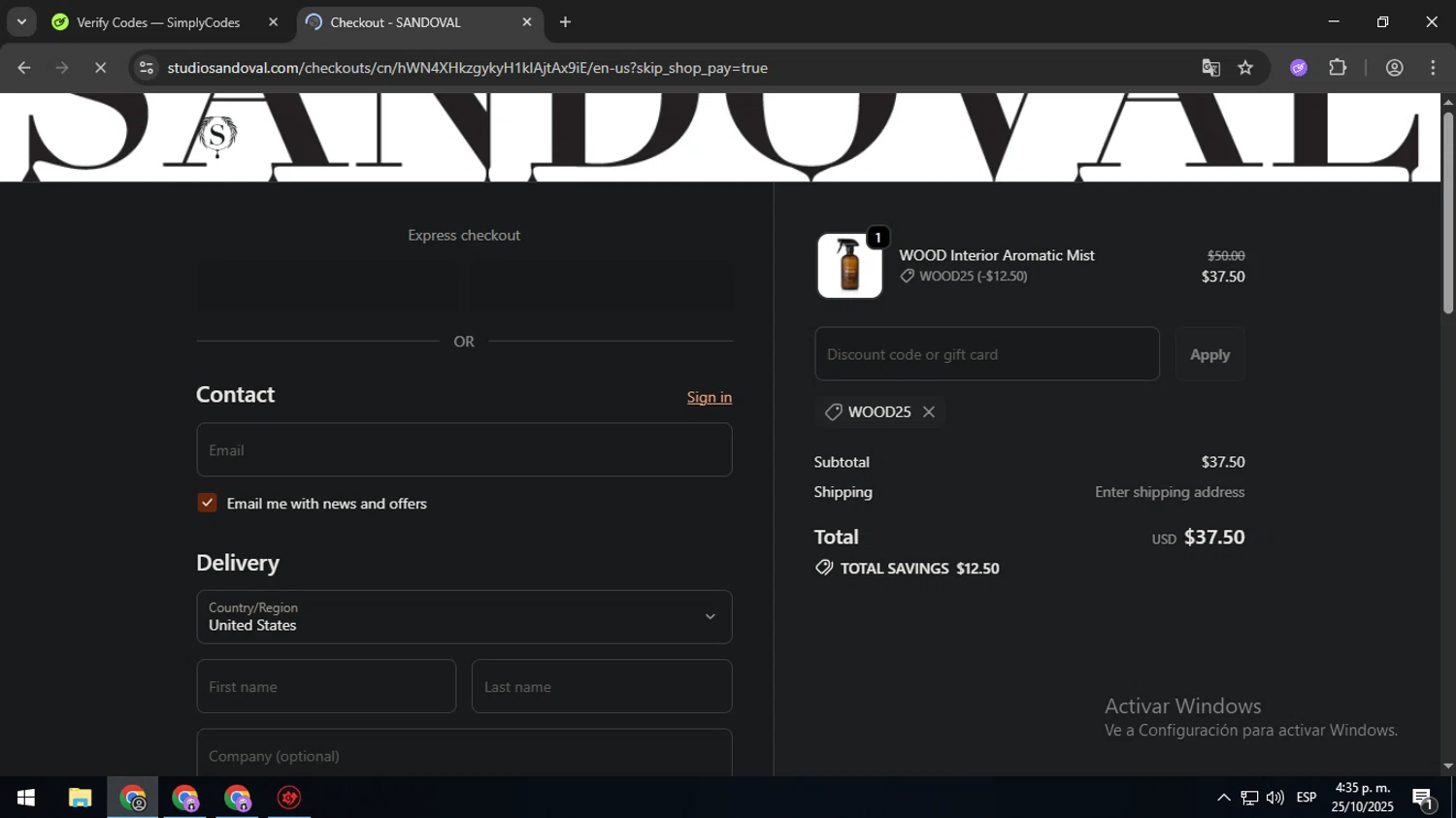Click the address bar URL

tap(467, 68)
